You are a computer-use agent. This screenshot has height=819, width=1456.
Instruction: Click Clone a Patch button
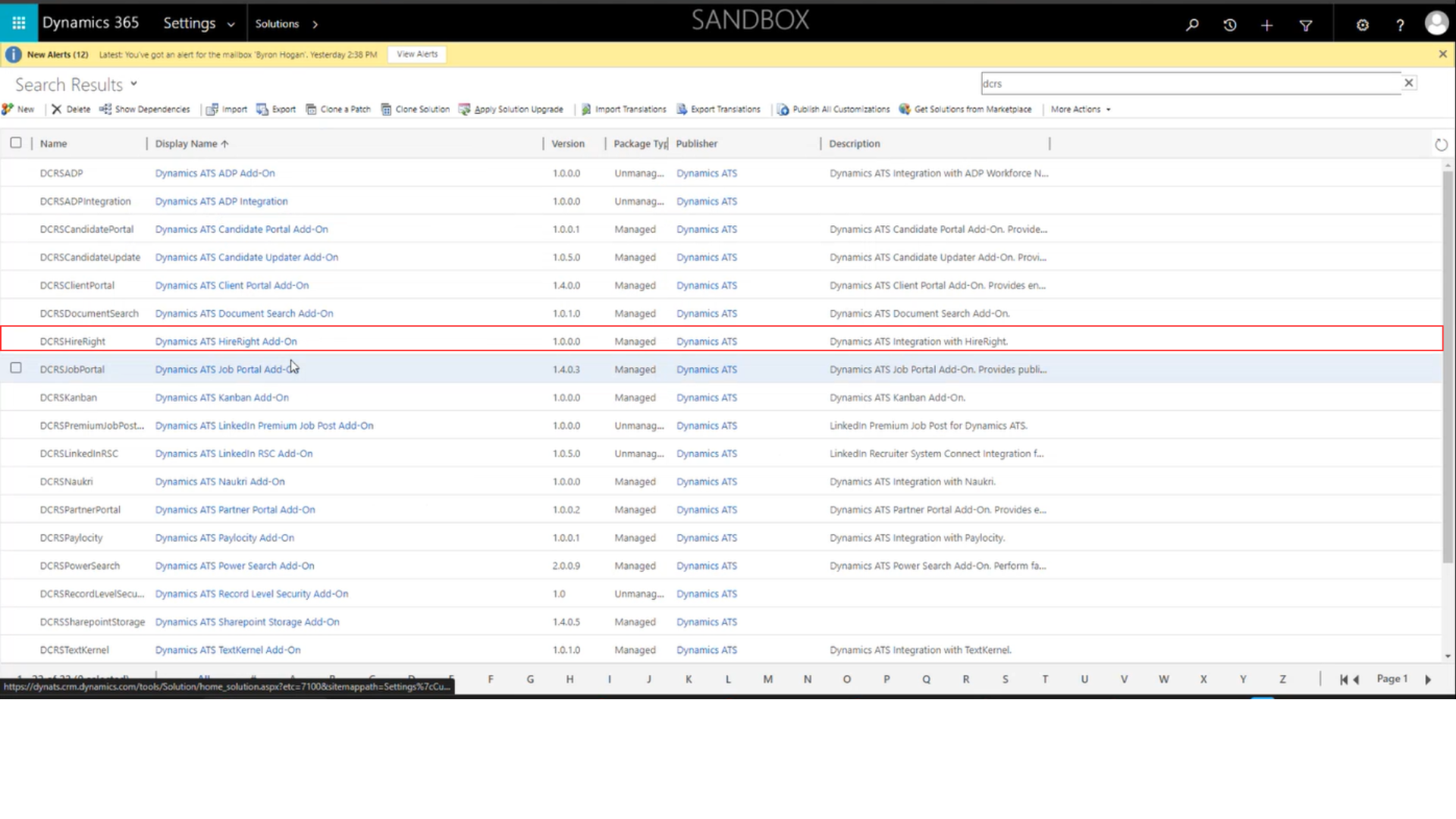[338, 109]
